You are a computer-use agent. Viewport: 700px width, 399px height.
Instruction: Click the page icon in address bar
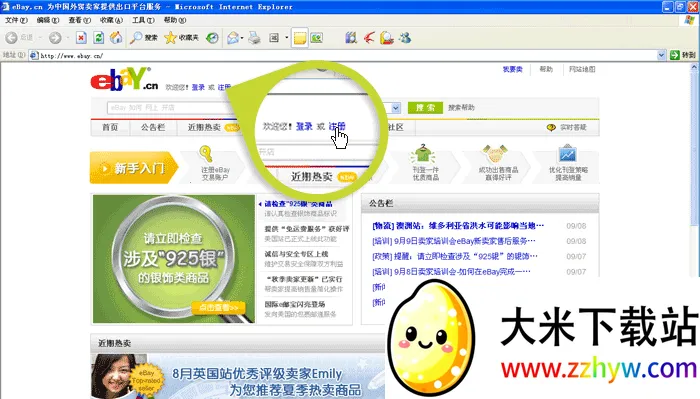[34, 55]
